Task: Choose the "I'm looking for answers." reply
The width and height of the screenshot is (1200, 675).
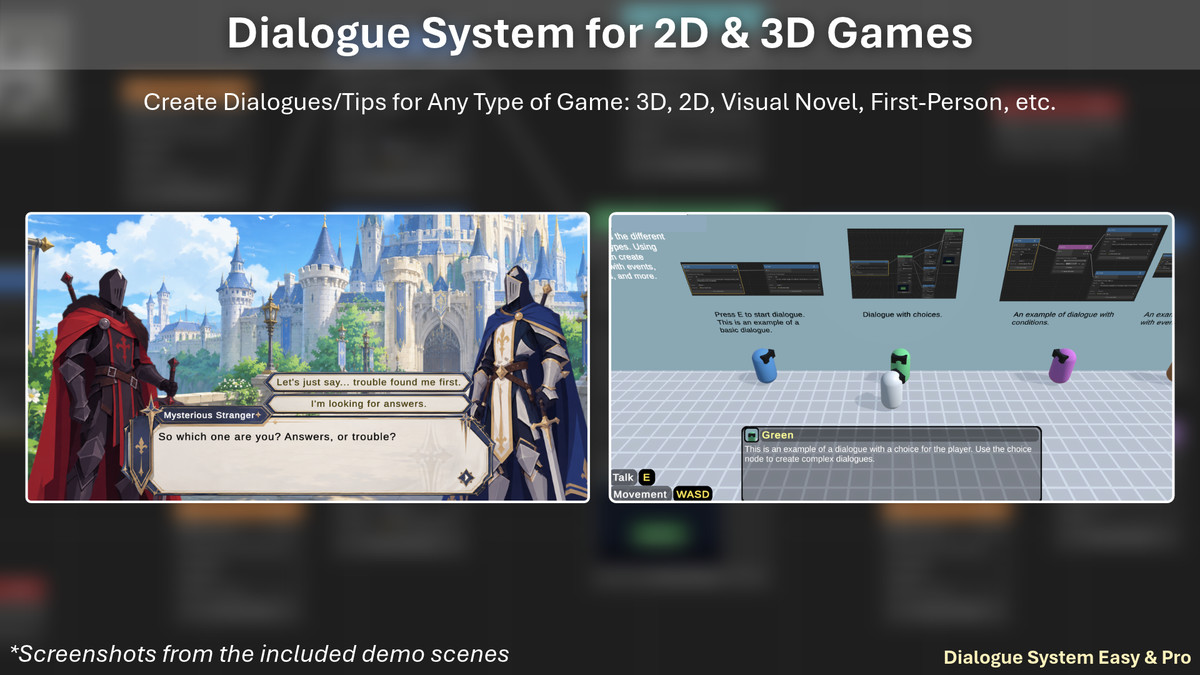Action: point(368,404)
